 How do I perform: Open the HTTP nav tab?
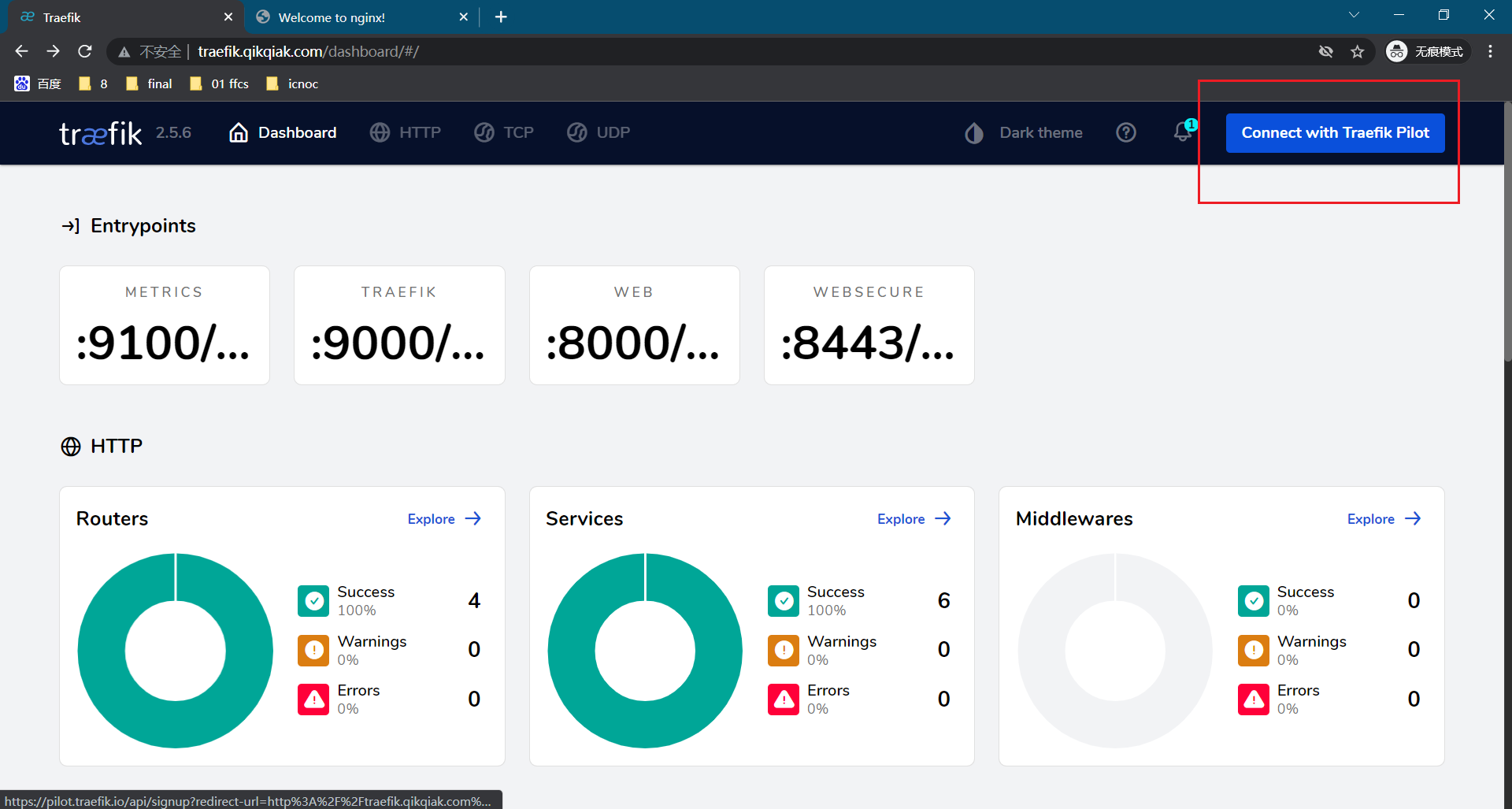406,132
